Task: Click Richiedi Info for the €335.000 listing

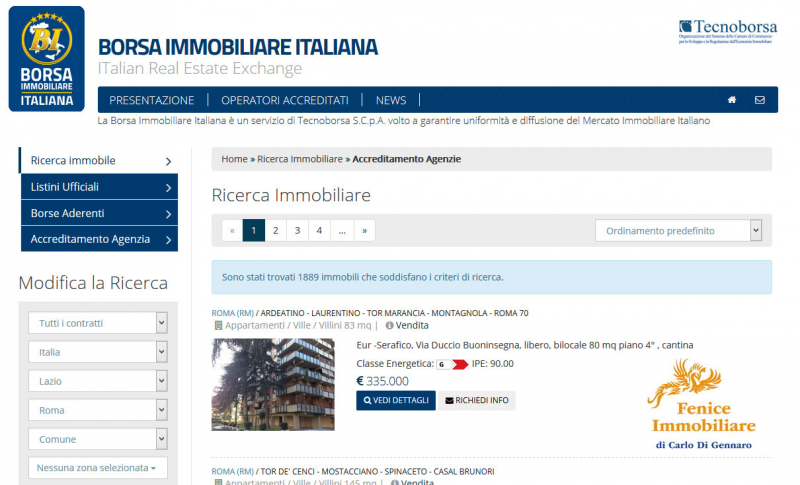Action: [x=477, y=400]
